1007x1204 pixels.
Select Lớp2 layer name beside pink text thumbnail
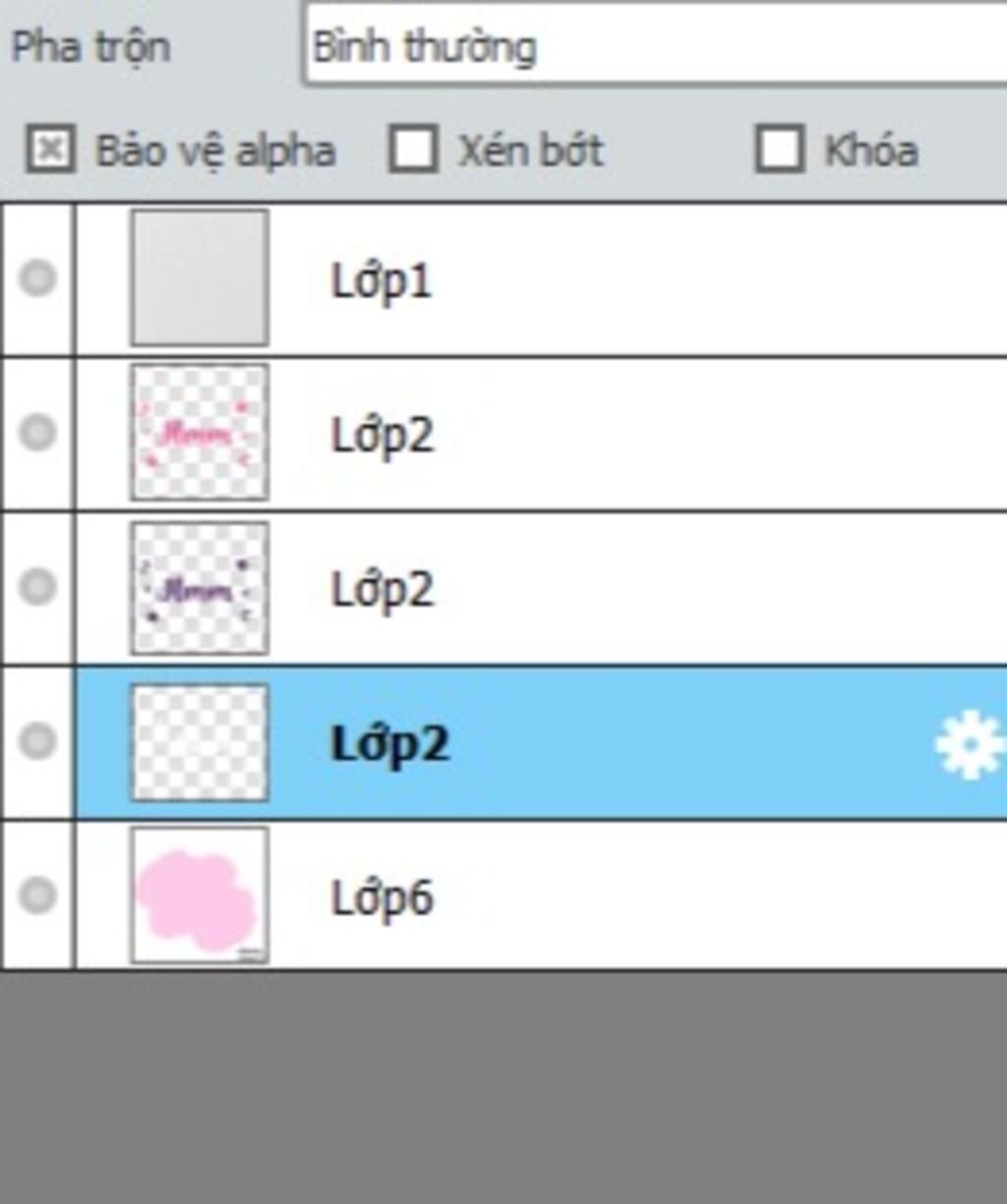point(382,436)
